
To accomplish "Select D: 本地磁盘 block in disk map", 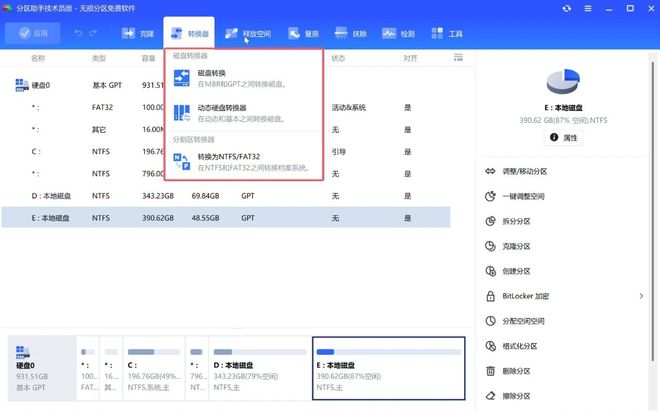I will 260,368.
